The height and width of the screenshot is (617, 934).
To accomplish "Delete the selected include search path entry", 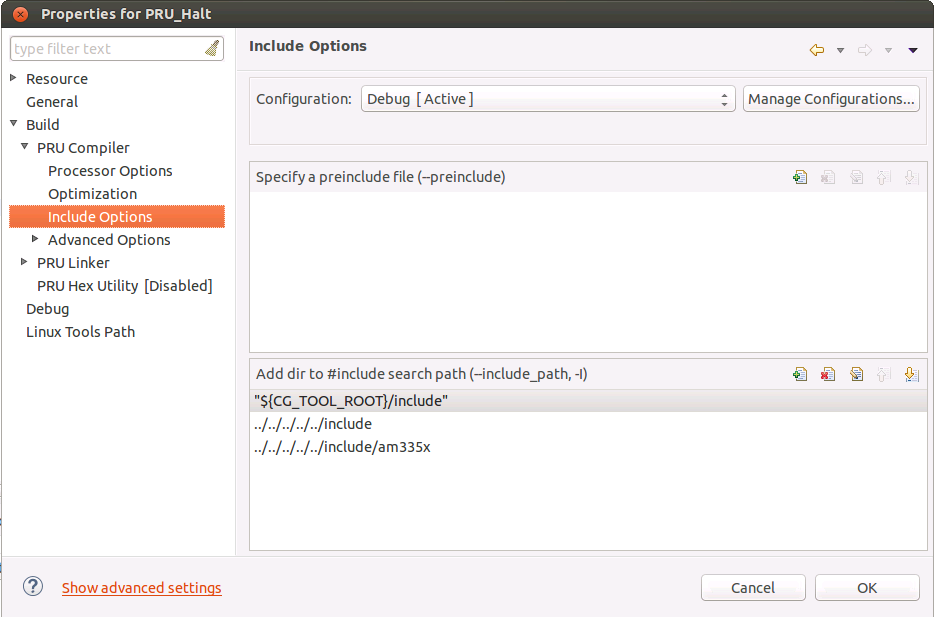I will coord(827,373).
